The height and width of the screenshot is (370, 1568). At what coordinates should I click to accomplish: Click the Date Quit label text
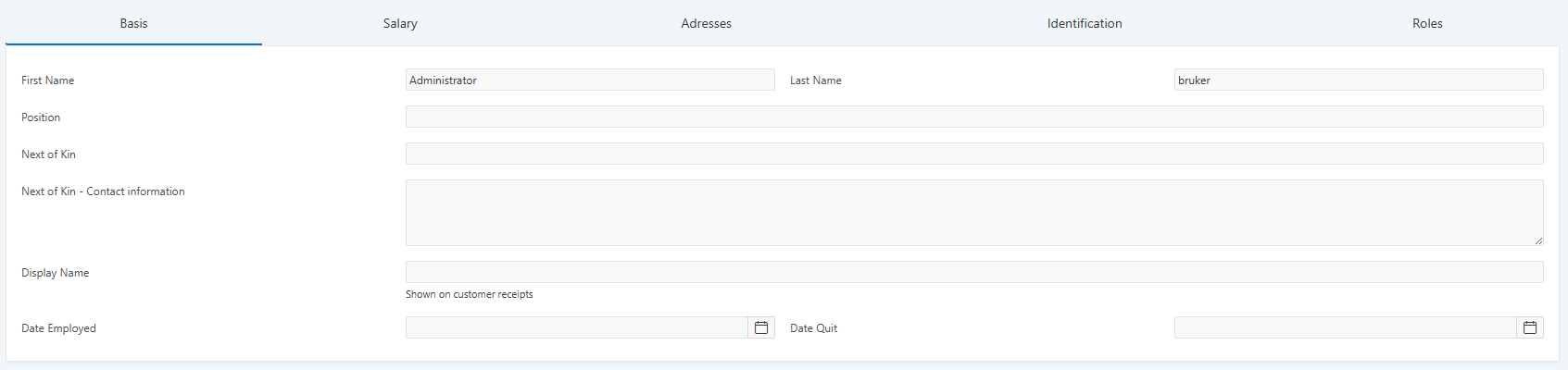[x=813, y=328]
